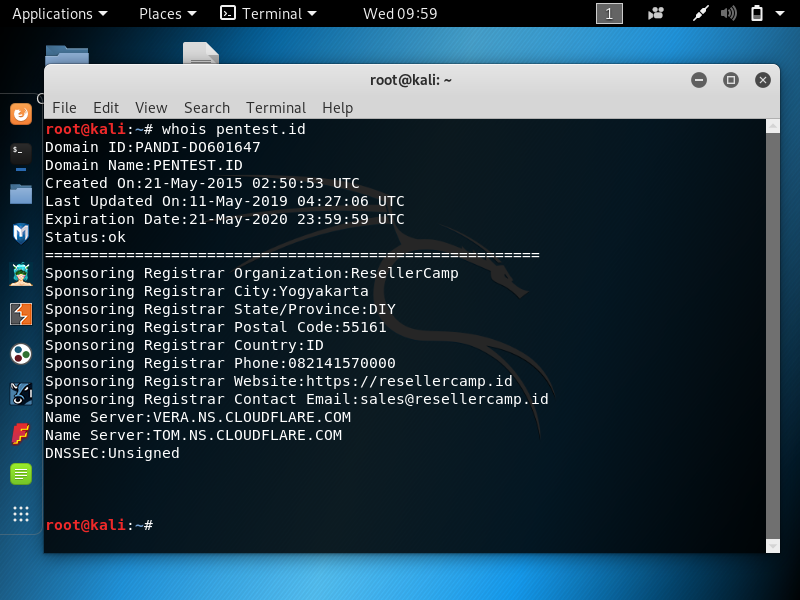Image resolution: width=800 pixels, height=600 pixels.
Task: Open the system status dropdown arrow
Action: (x=780, y=13)
